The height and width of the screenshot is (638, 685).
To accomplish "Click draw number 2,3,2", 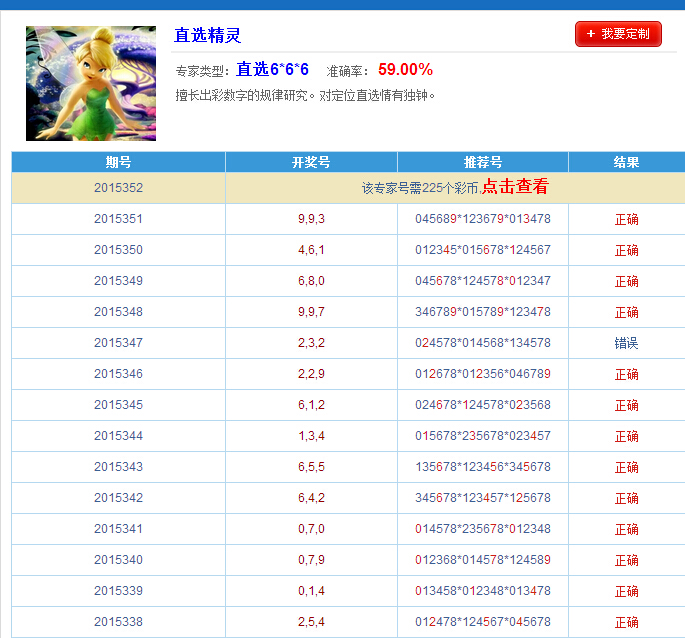I will 311,343.
